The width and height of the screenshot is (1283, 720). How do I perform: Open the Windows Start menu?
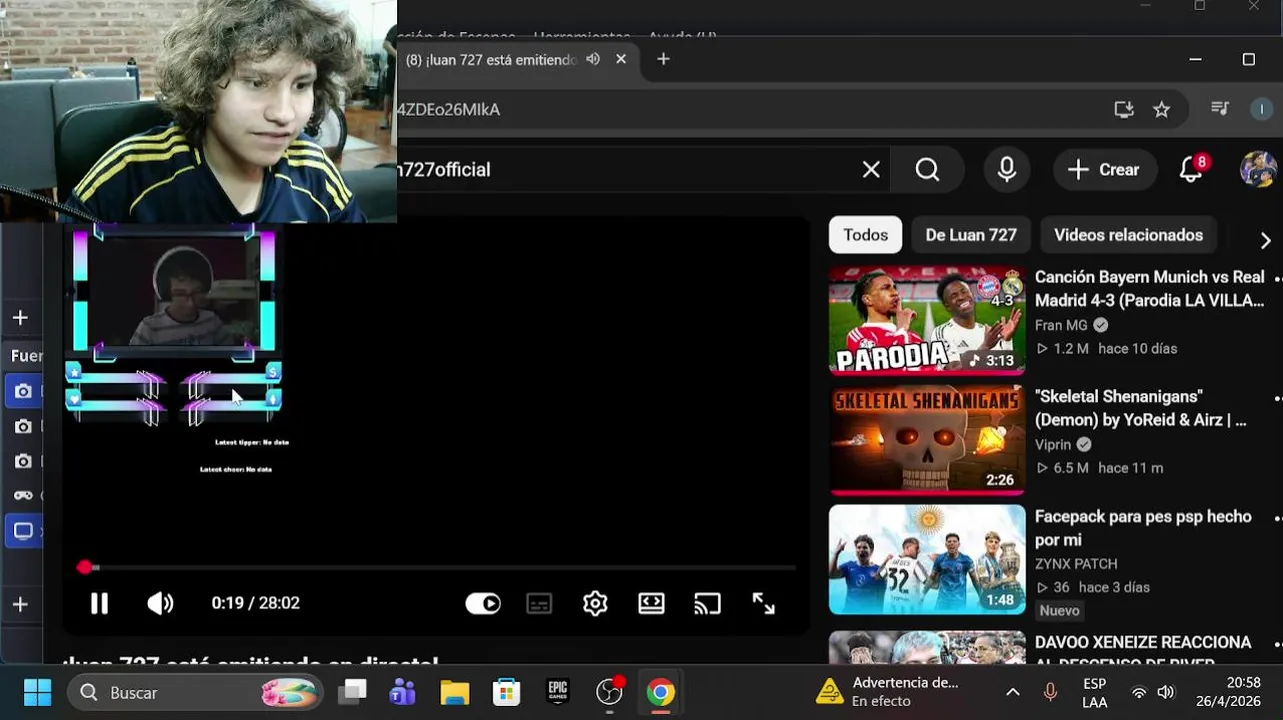(x=37, y=692)
